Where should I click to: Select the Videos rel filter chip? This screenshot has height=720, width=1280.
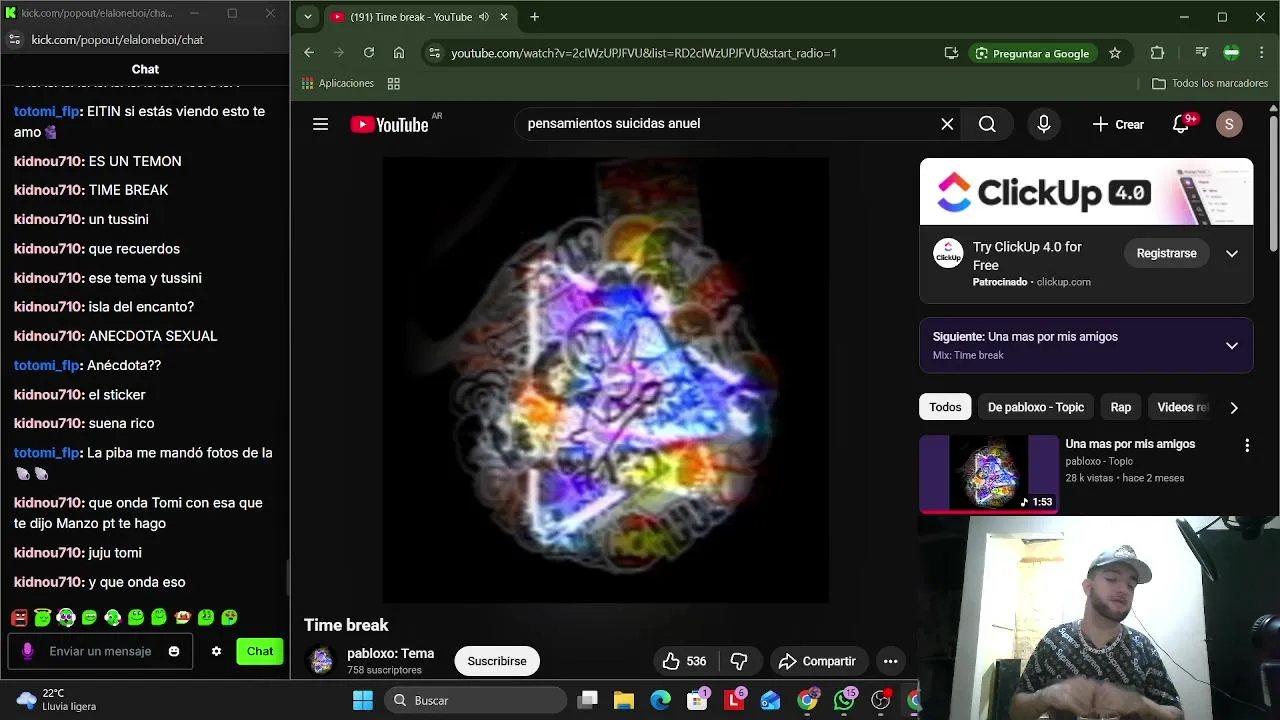[1182, 407]
